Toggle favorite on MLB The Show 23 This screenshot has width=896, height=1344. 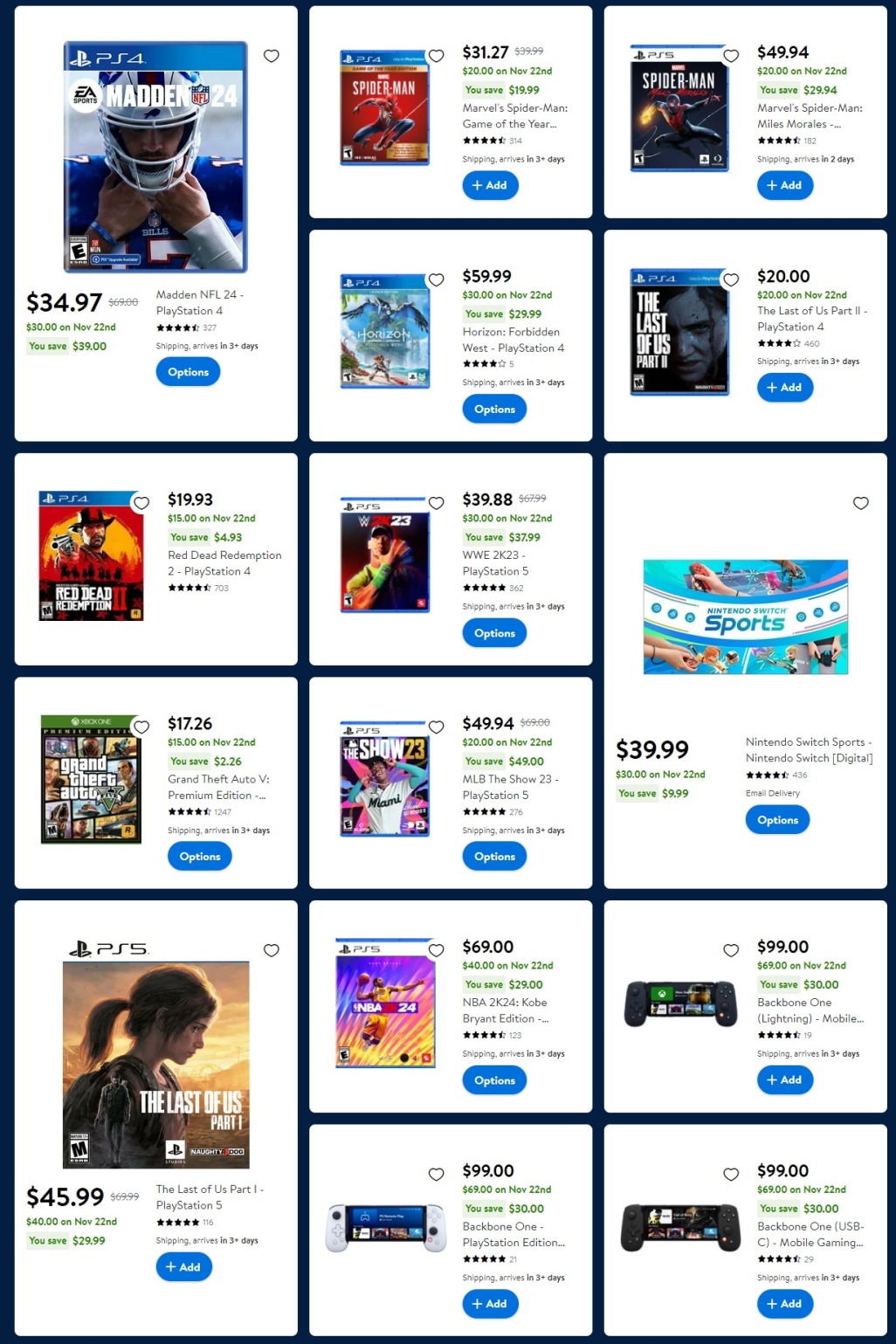pos(436,727)
